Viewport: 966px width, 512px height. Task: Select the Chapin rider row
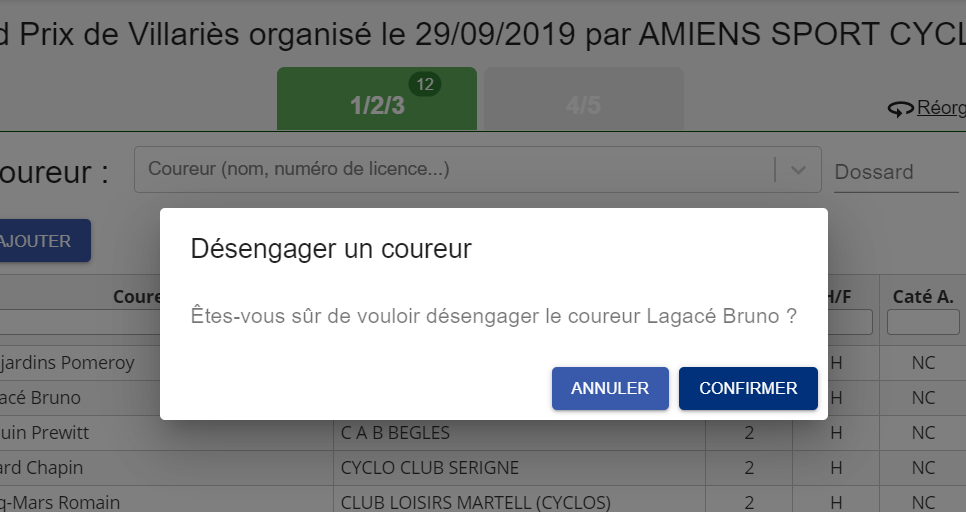pyautogui.click(x=483, y=468)
